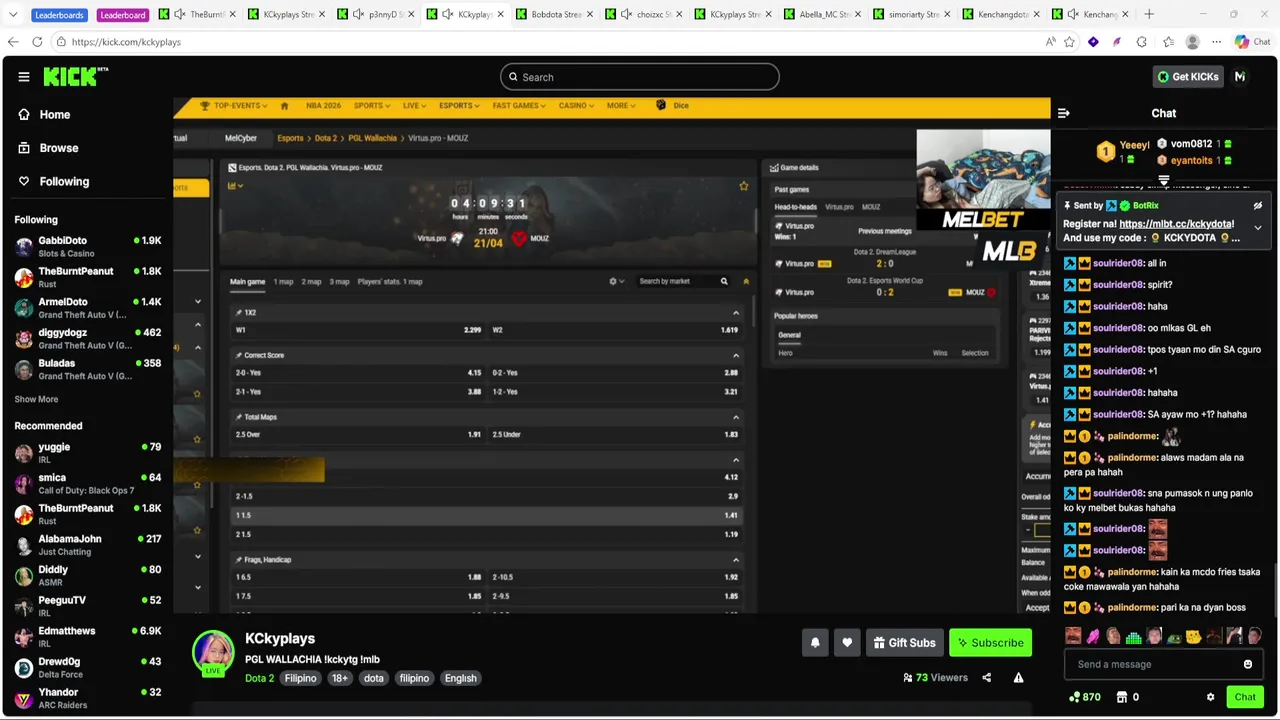The width and height of the screenshot is (1280, 720).
Task: Open ArmelDoto followed channel
Action: click(88, 308)
